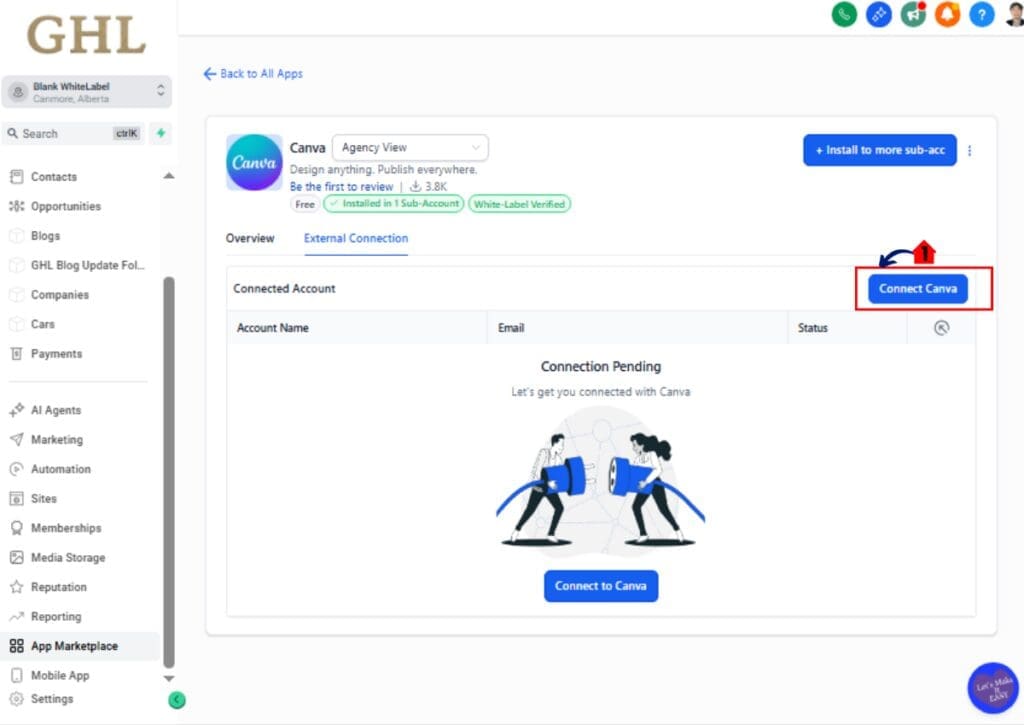Collapse the sidebar with green chevron
Viewport: 1024px width, 725px height.
177,700
